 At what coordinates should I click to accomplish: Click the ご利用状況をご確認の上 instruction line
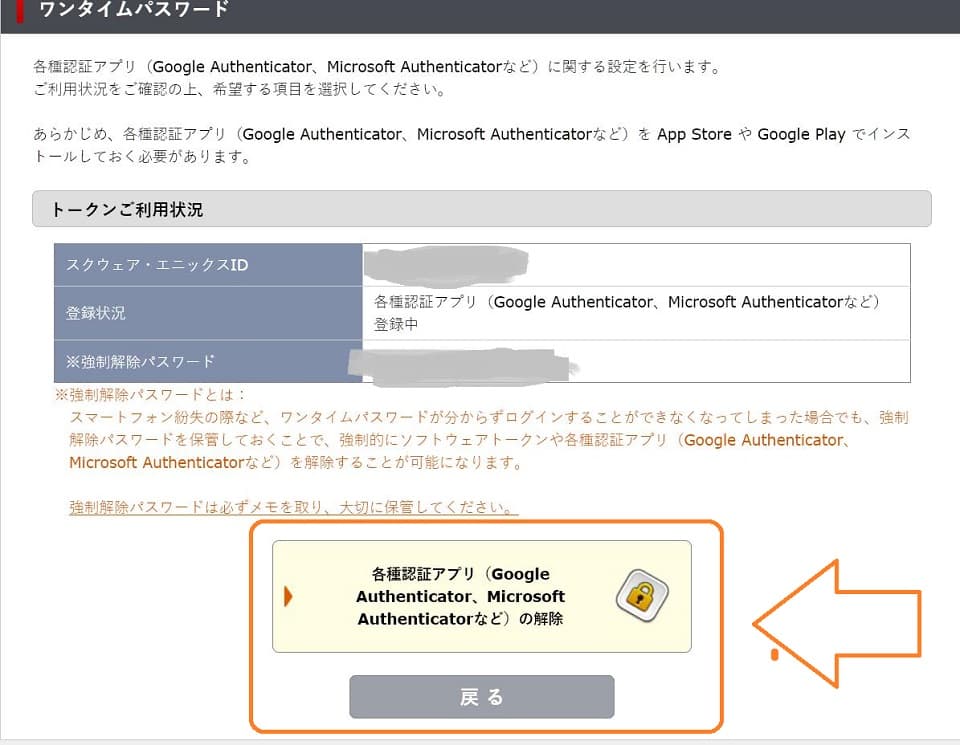coord(238,90)
